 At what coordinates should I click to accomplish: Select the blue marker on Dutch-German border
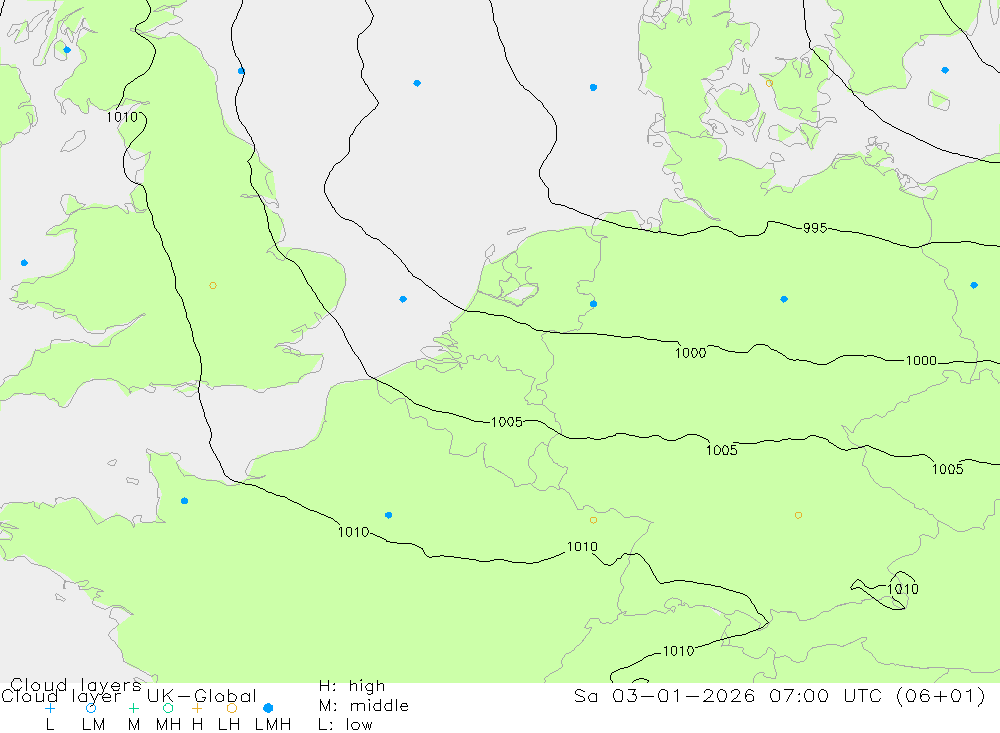click(x=594, y=304)
